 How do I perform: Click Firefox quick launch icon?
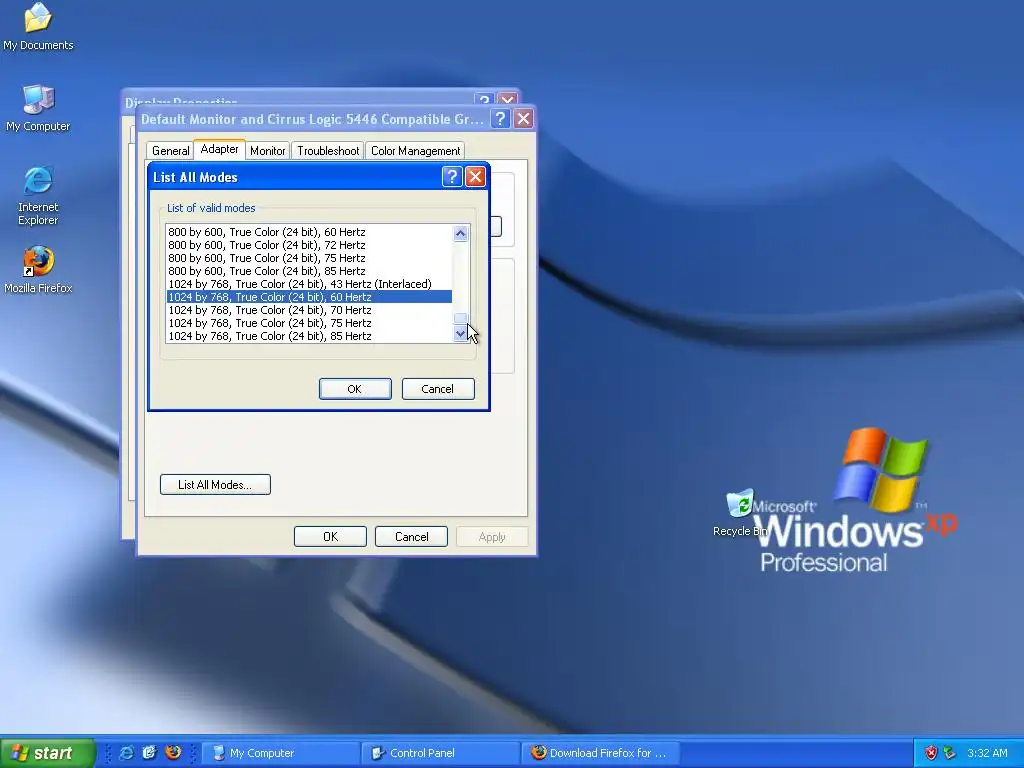point(173,753)
